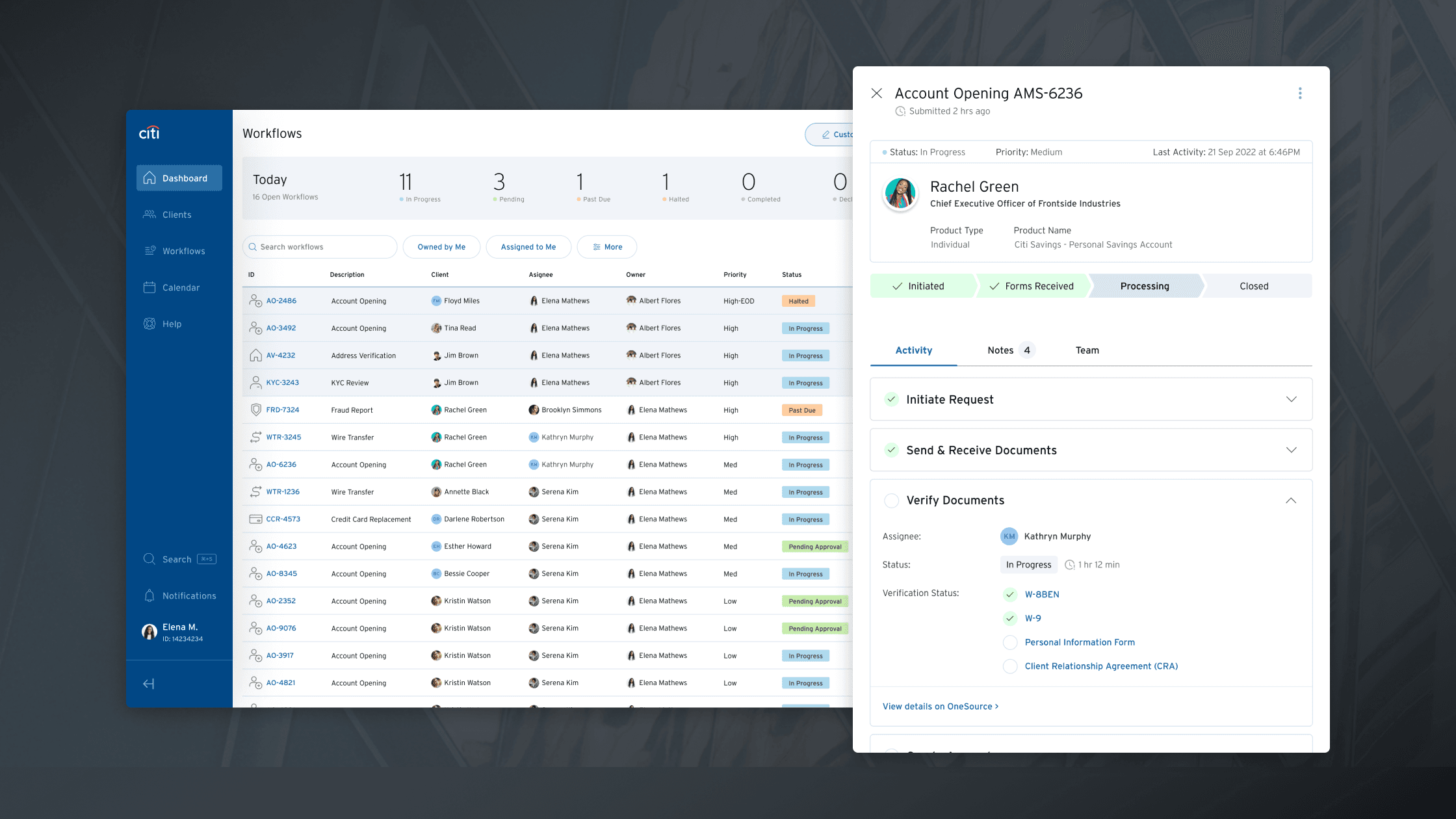Click Halted status badge for AO-2486
The image size is (1456, 819).
798,301
